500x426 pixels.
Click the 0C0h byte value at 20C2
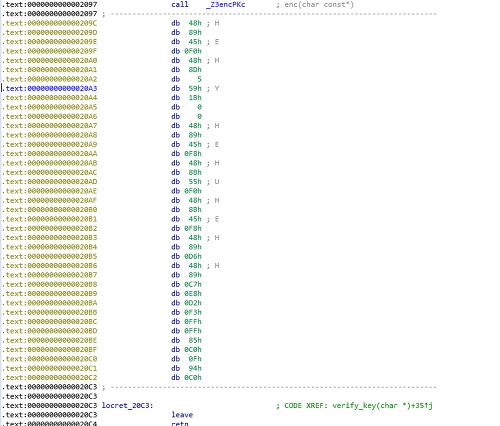click(x=193, y=378)
